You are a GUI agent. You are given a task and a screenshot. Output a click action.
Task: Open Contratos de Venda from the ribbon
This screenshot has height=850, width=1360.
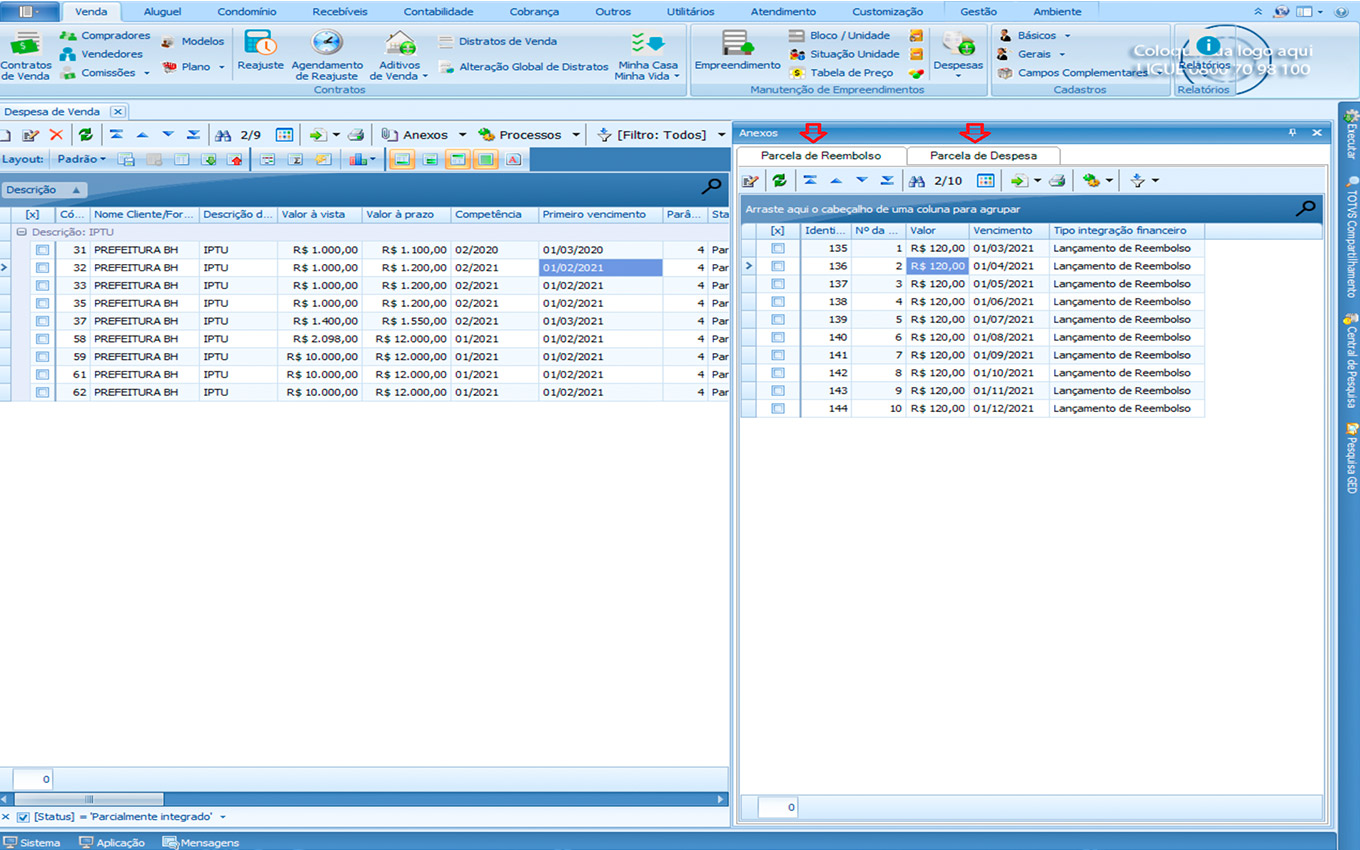pyautogui.click(x=26, y=55)
